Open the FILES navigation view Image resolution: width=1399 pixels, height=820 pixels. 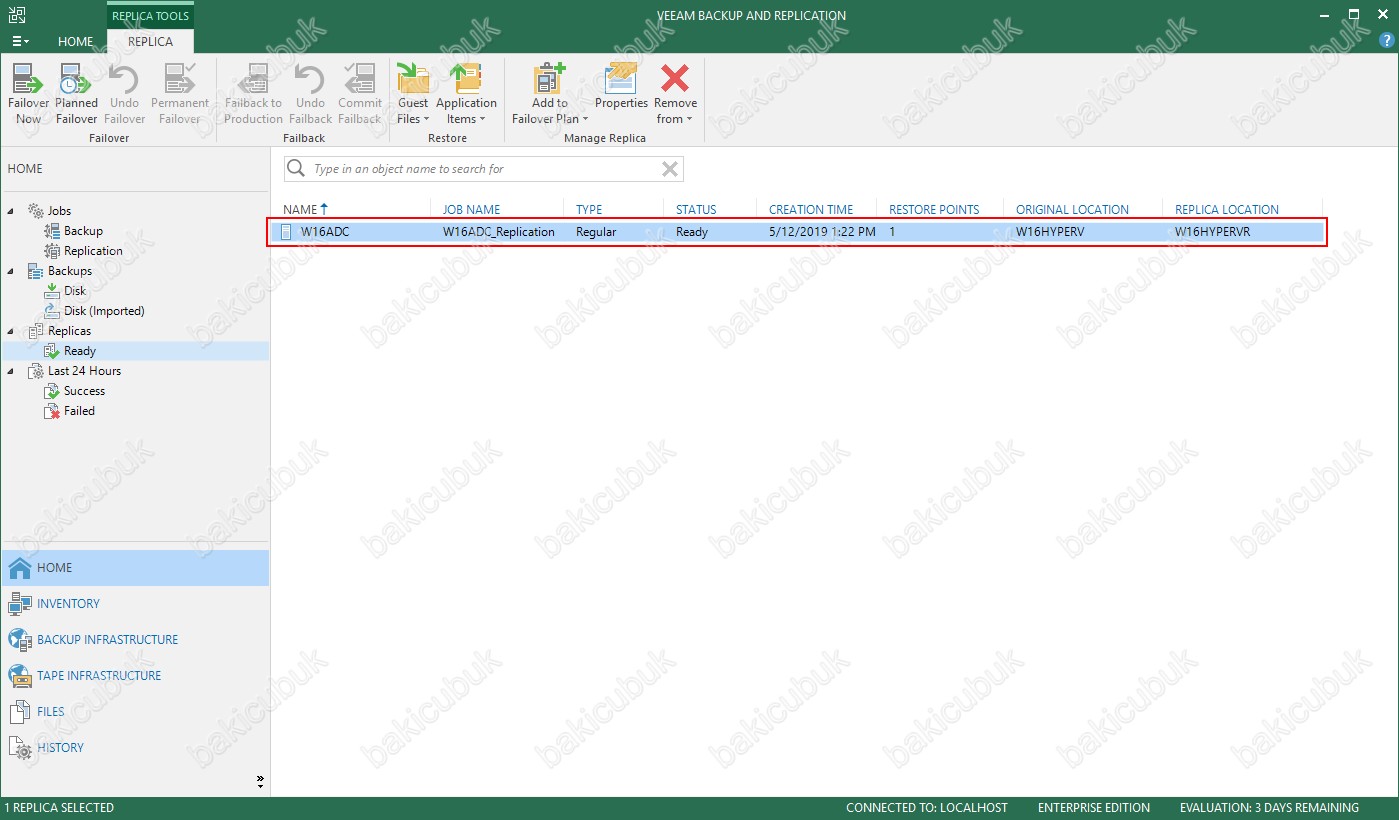click(x=135, y=712)
